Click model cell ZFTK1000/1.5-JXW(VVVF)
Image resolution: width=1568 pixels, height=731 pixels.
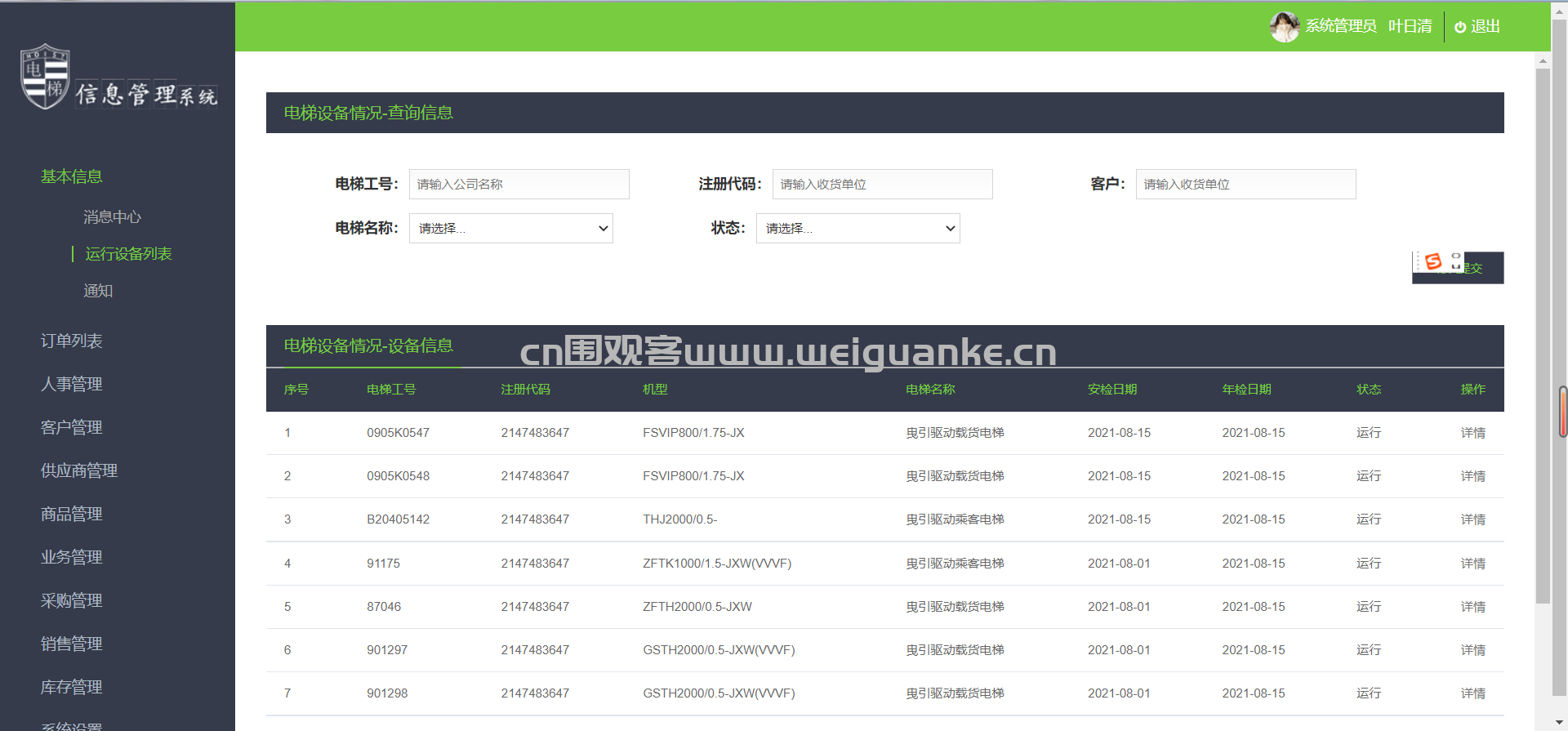pyautogui.click(x=717, y=564)
